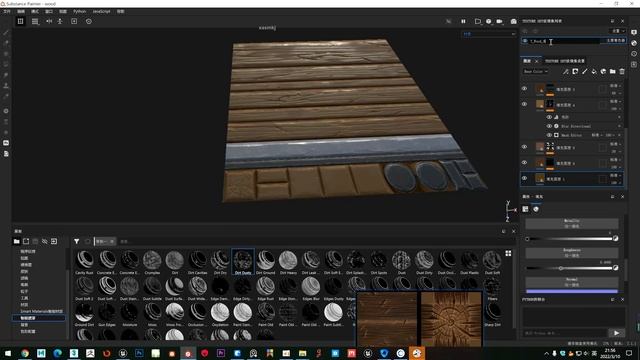Select the Projection tool
The width and height of the screenshot is (640, 360).
point(6,53)
